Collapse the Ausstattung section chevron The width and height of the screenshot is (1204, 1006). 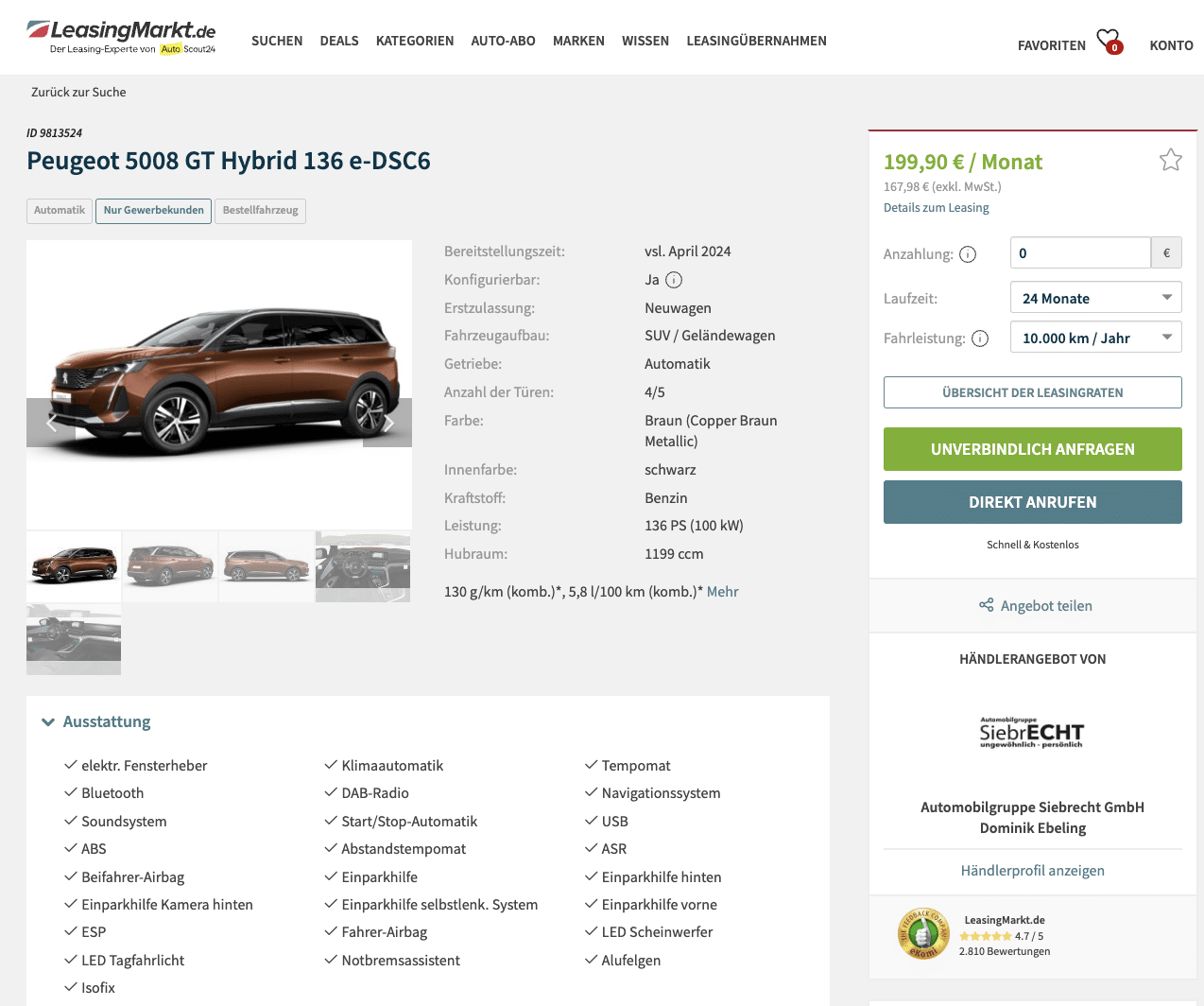[48, 722]
